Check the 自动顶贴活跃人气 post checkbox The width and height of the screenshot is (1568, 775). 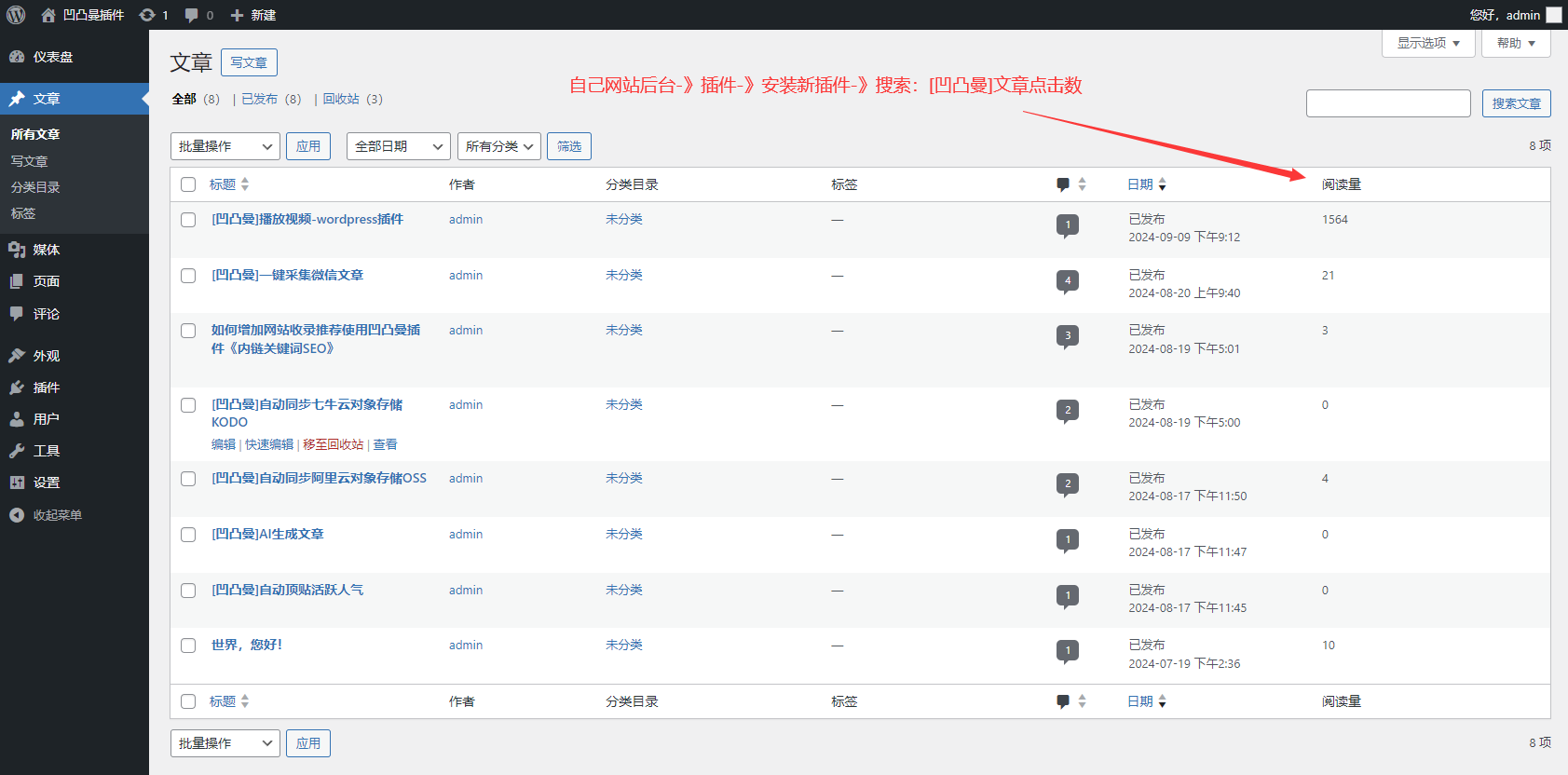click(x=188, y=591)
